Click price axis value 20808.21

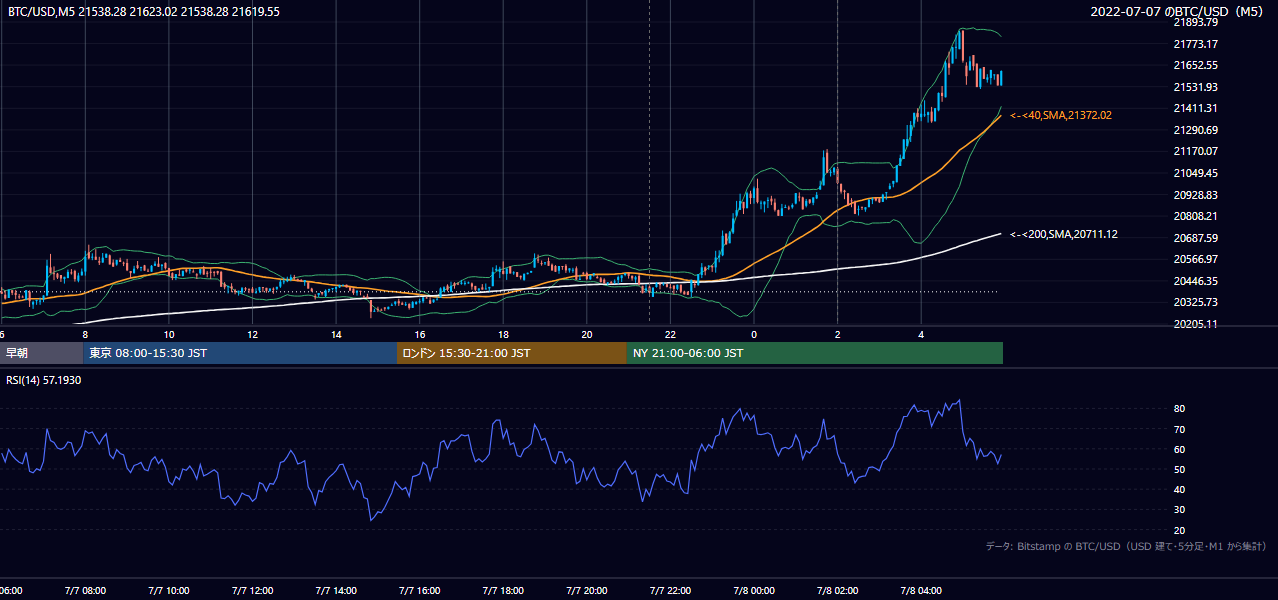[x=1195, y=216]
